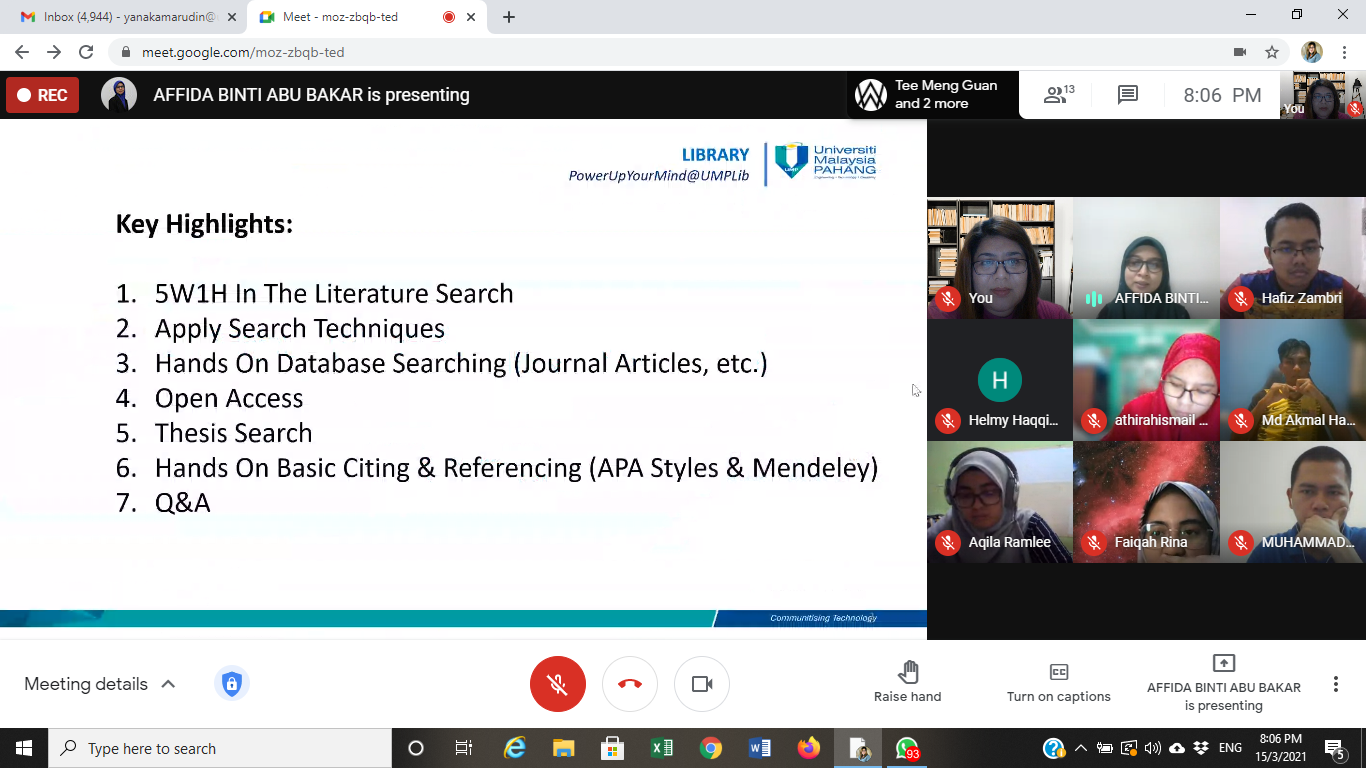Close the Meet tab
This screenshot has width=1366, height=768.
tap(471, 17)
